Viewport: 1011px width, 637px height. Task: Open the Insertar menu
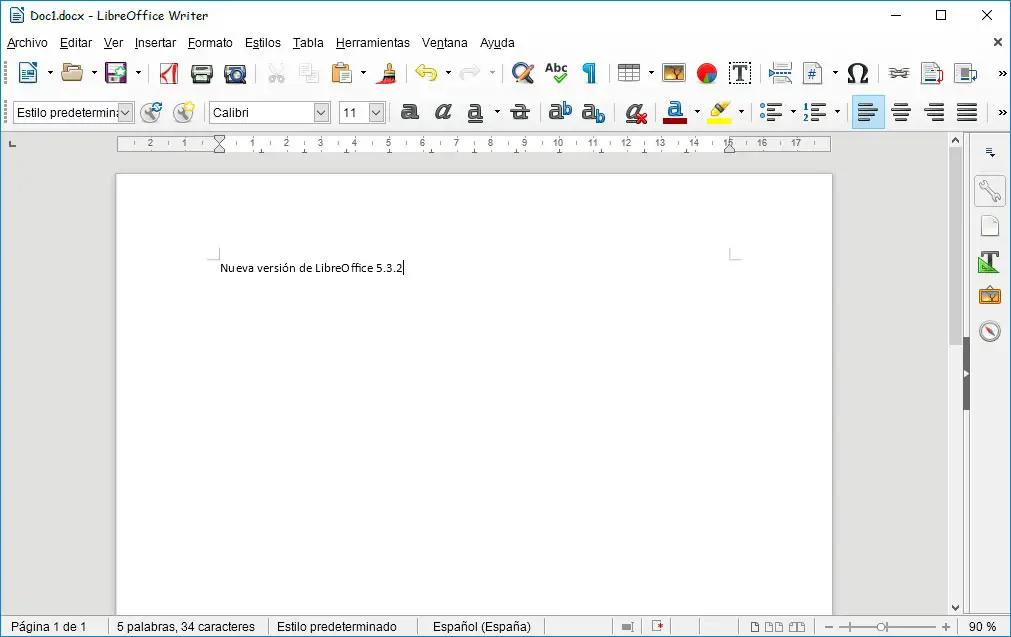[x=155, y=43]
